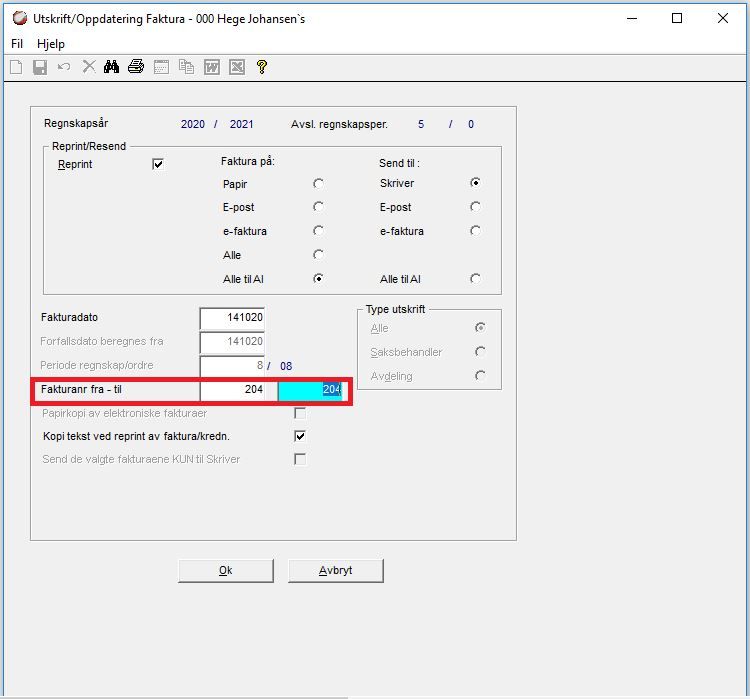
Task: Click the Undo arrow toolbar icon
Action: point(64,67)
